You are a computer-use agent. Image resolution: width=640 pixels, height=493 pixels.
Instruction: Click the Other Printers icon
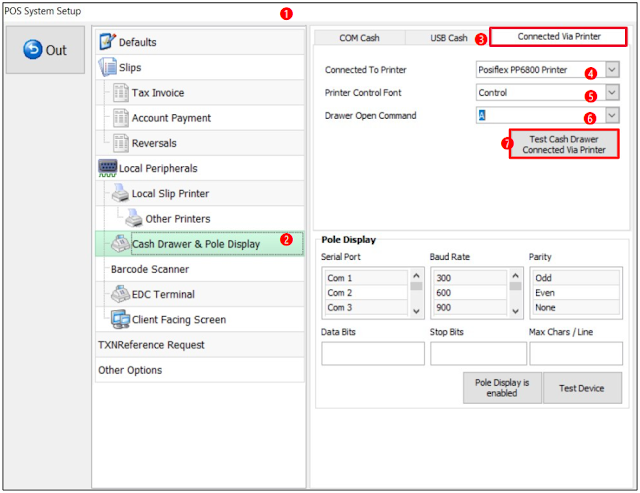pyautogui.click(x=134, y=218)
